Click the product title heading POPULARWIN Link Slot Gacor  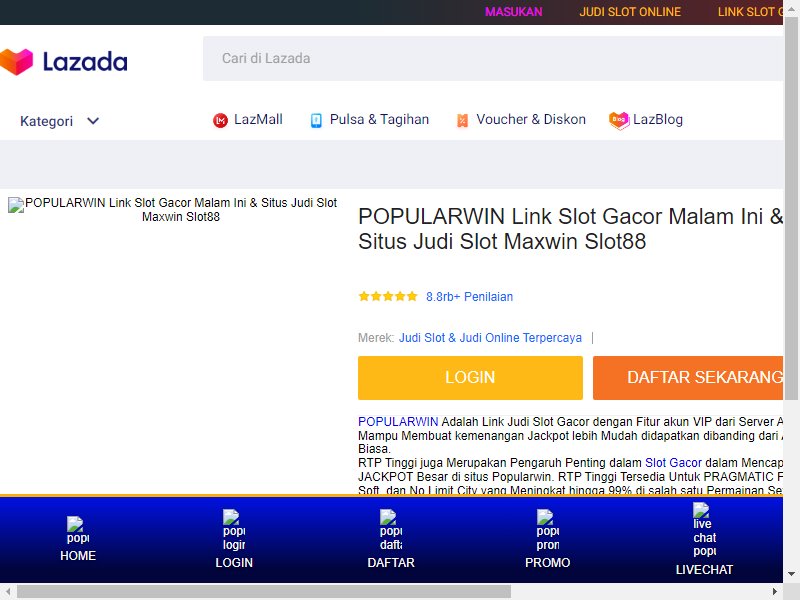(x=570, y=229)
